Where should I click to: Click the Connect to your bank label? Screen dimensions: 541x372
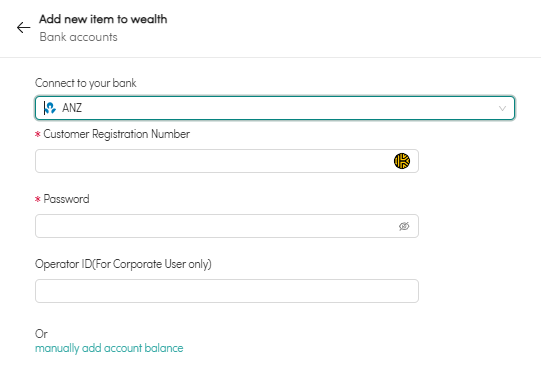(x=86, y=83)
